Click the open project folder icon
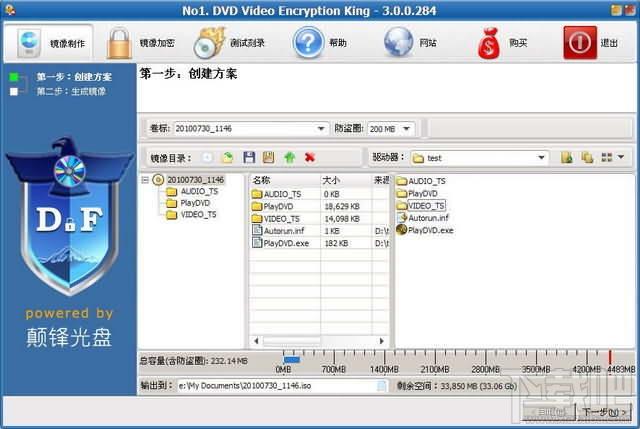Image resolution: width=640 pixels, height=429 pixels. pos(227,158)
